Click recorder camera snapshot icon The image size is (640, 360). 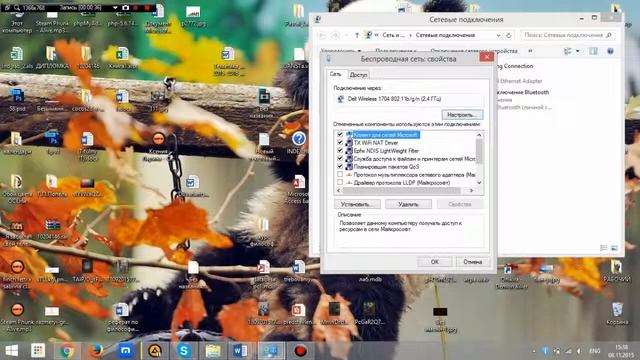pyautogui.click(x=126, y=7)
